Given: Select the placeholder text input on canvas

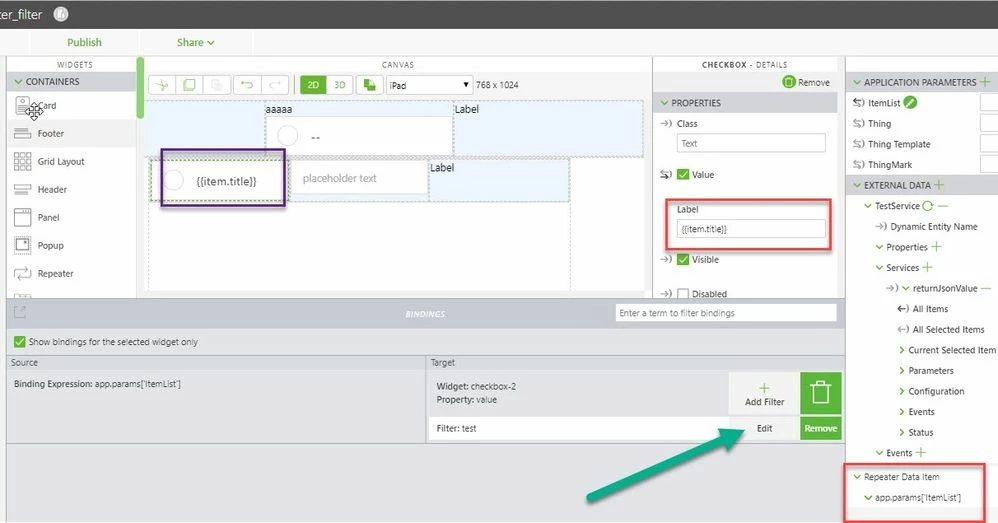Looking at the screenshot, I should (x=359, y=178).
